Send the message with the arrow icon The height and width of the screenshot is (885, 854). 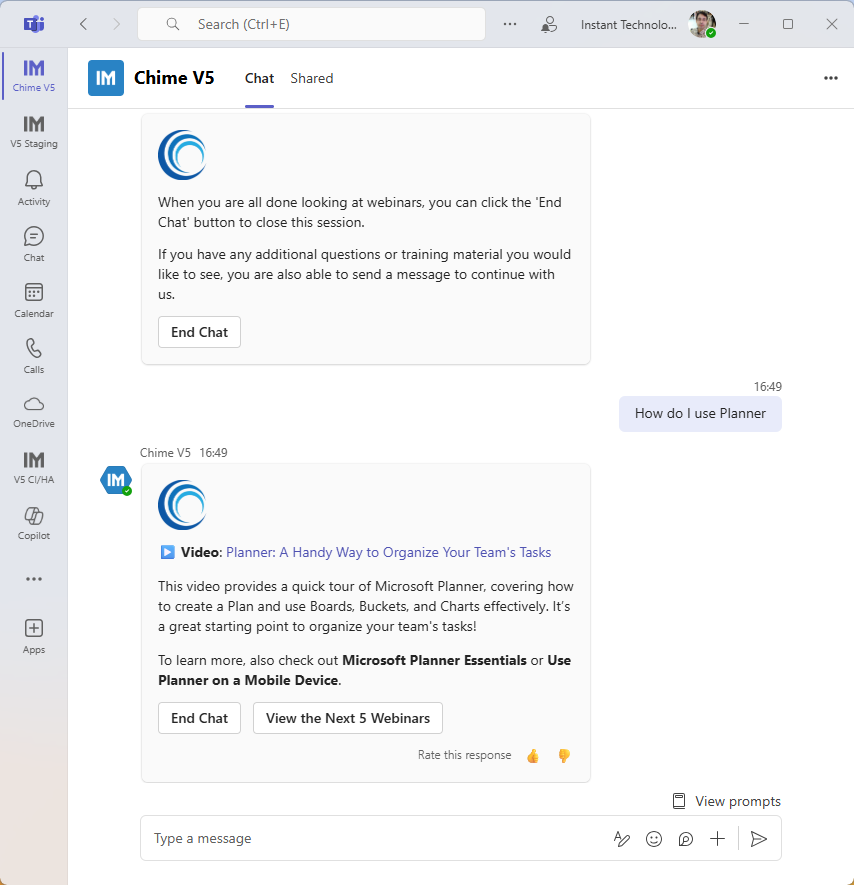click(x=759, y=839)
